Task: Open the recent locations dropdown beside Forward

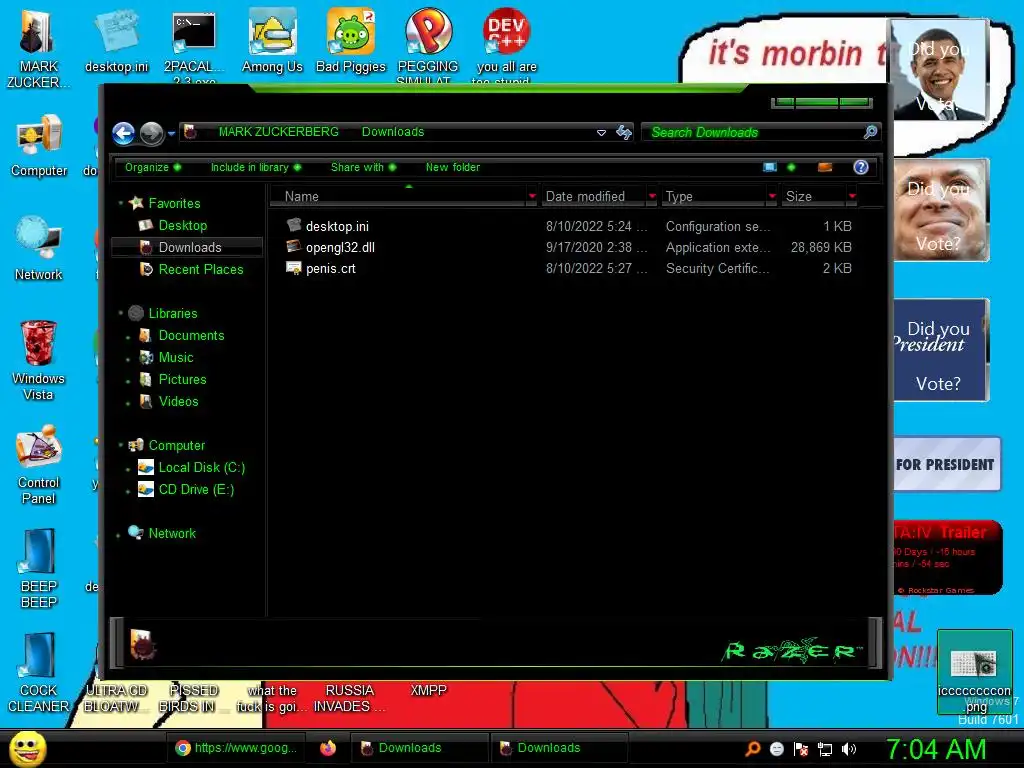Action: click(171, 133)
